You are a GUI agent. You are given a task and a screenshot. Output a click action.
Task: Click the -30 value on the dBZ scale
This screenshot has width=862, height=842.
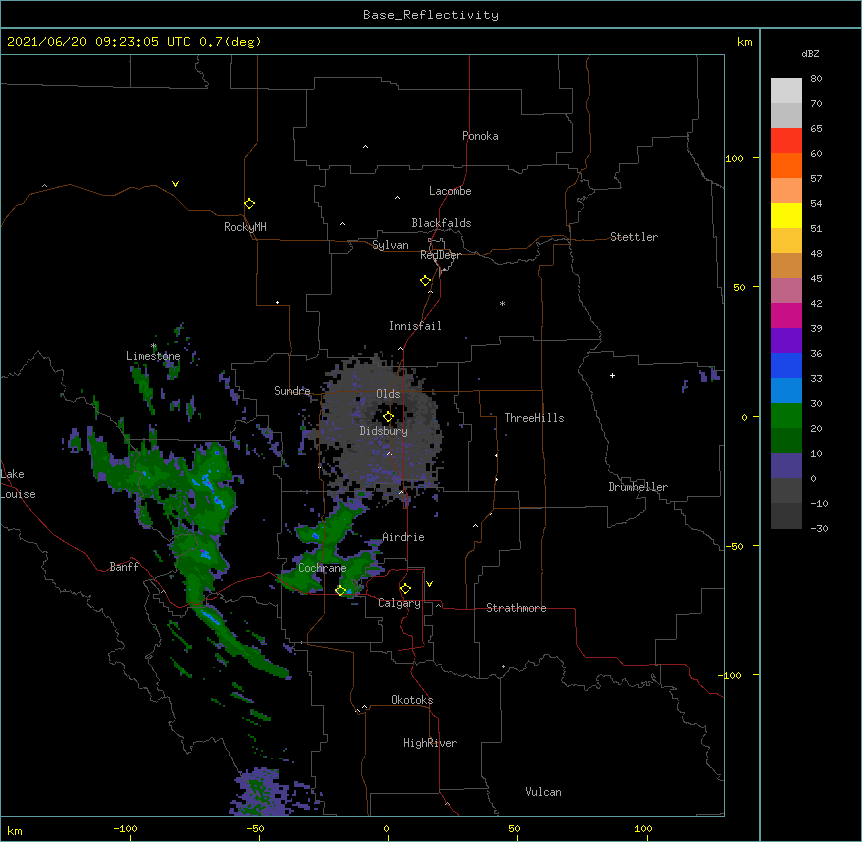(x=819, y=529)
